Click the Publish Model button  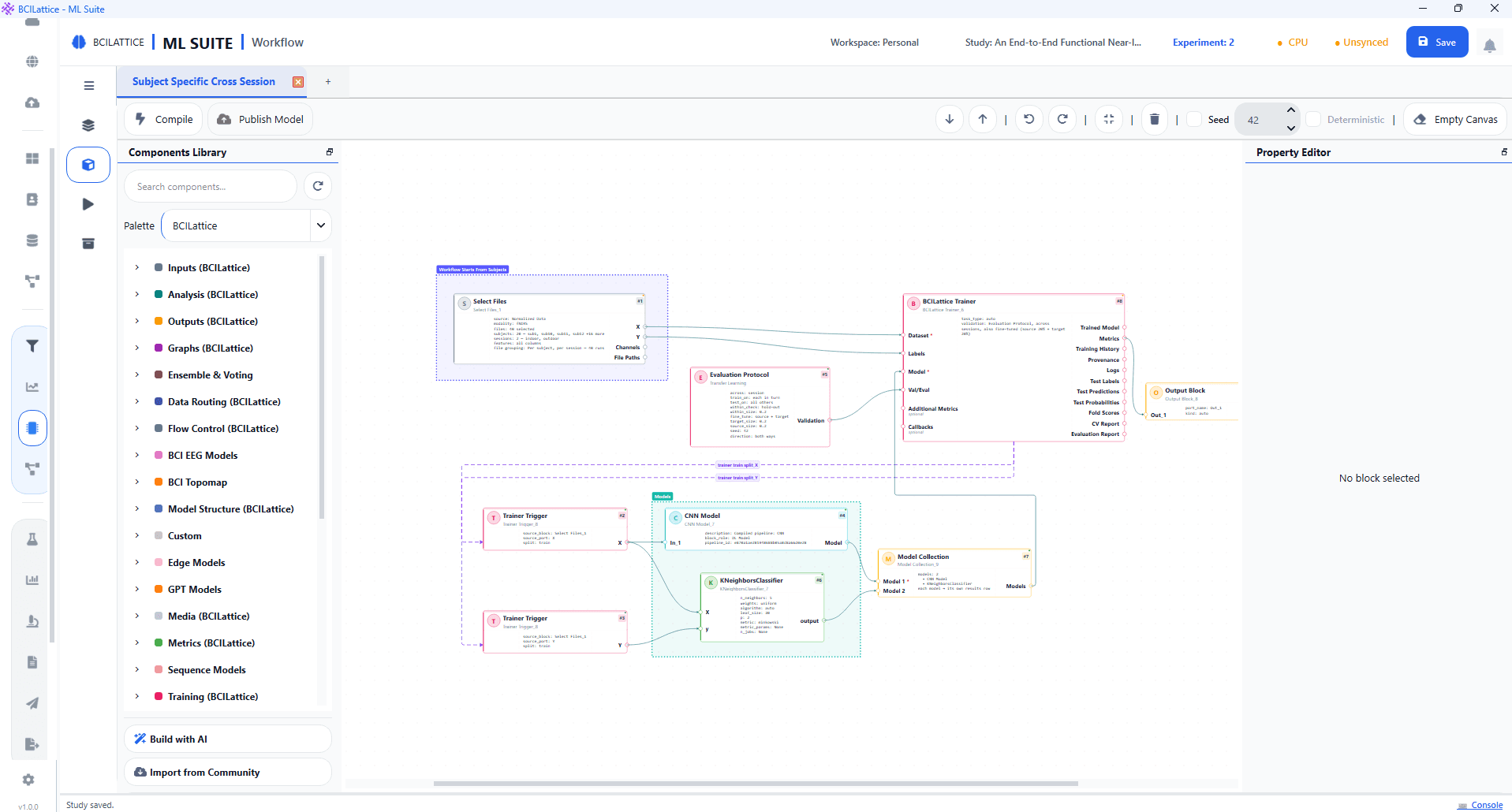260,119
